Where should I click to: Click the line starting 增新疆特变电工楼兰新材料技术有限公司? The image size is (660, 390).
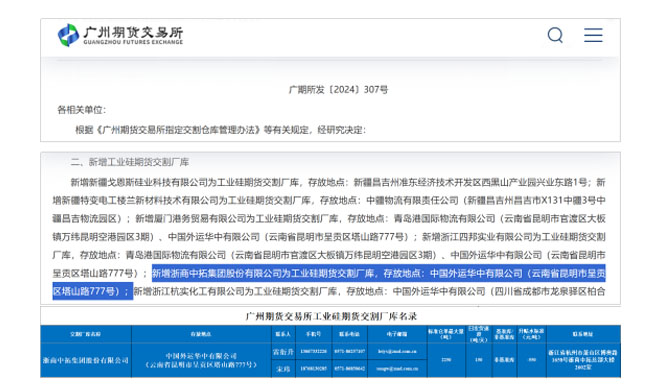click(x=329, y=200)
